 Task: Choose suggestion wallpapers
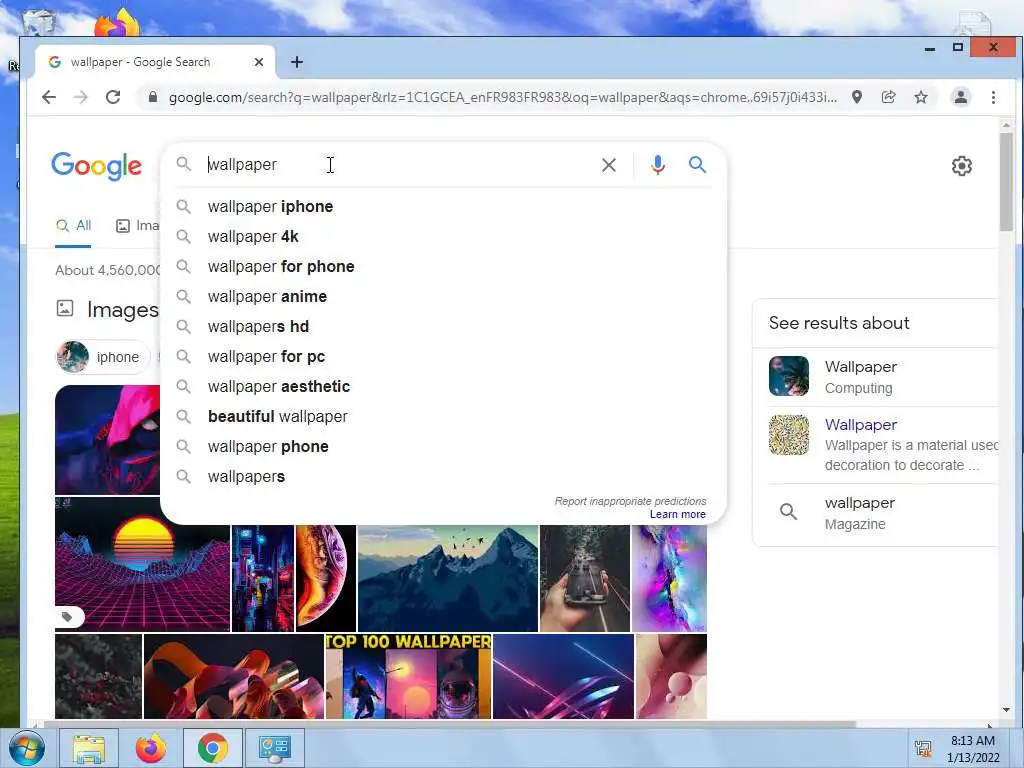tap(443, 477)
